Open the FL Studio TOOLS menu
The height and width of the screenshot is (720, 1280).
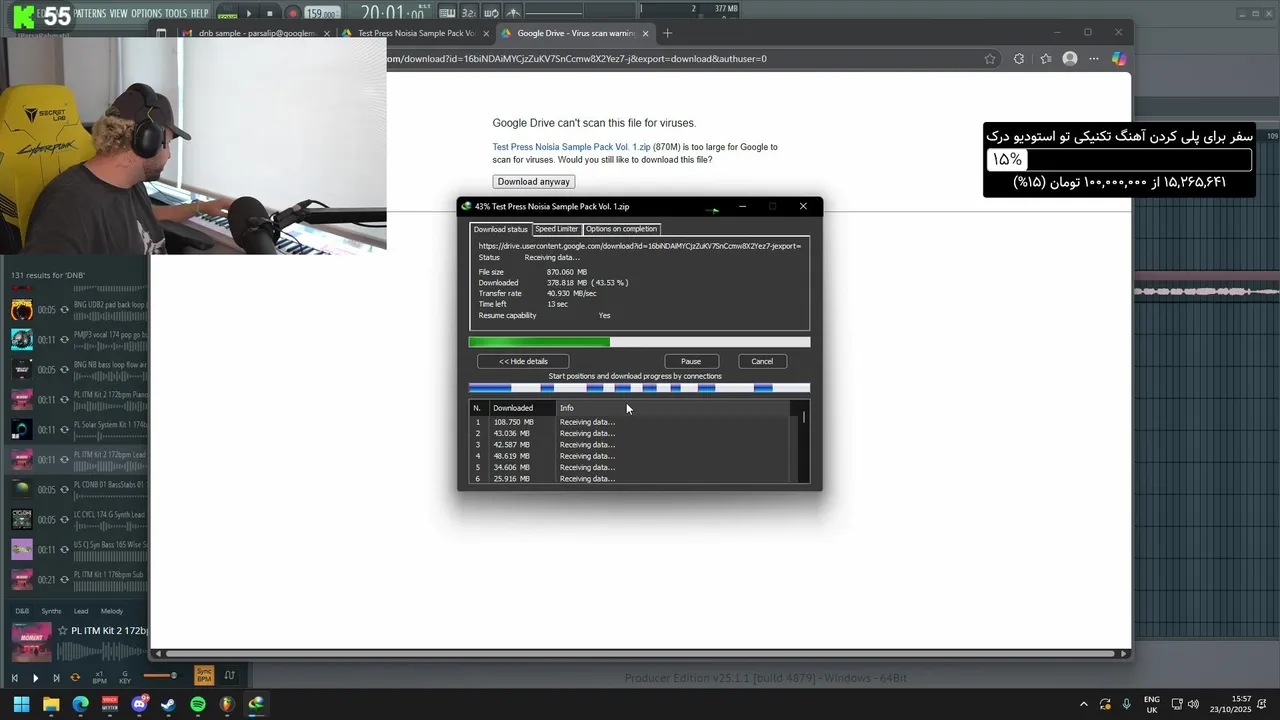pyautogui.click(x=176, y=13)
